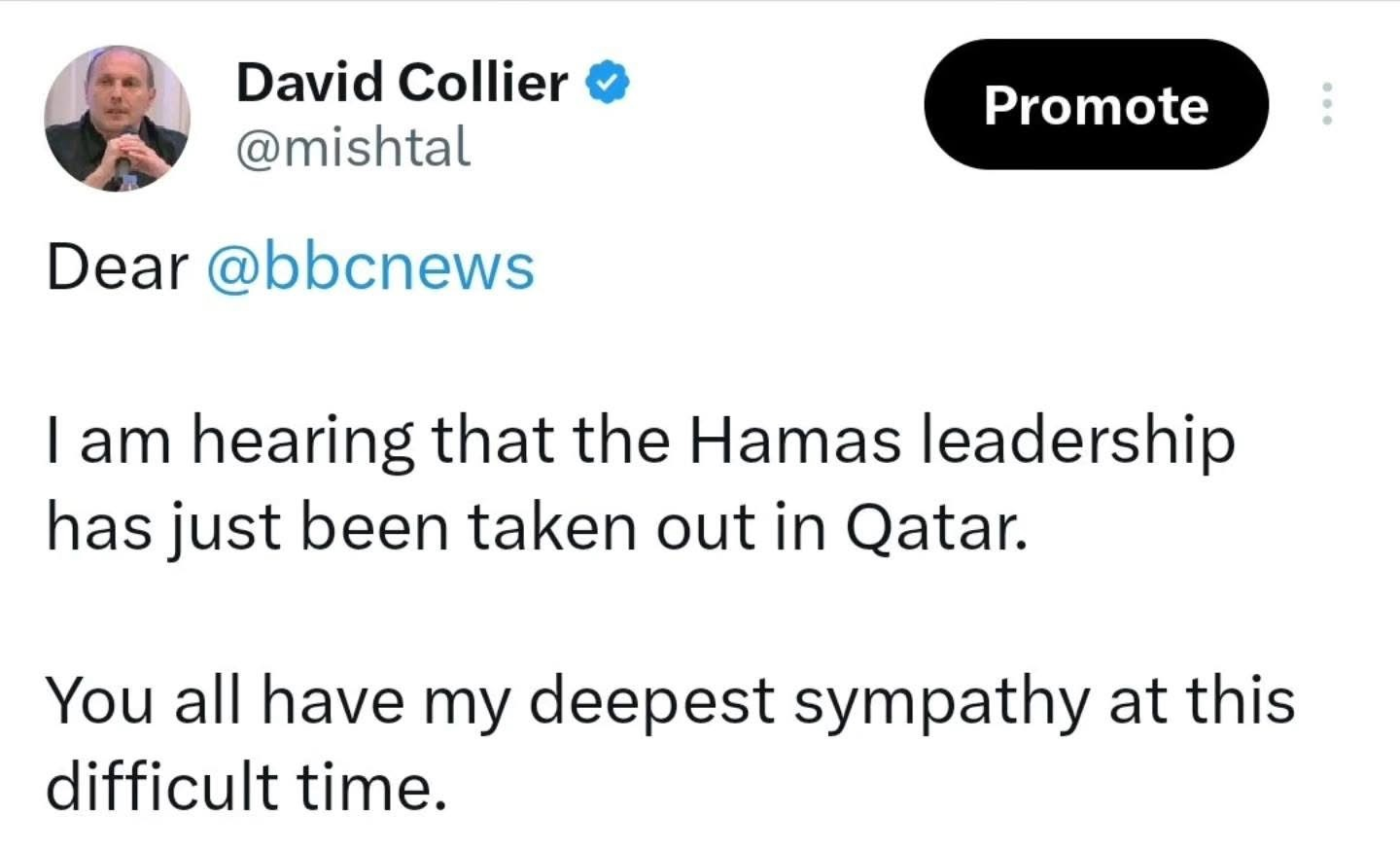The width and height of the screenshot is (1400, 849).
Task: Click the word "hearing" in the tweet
Action: pyautogui.click(x=302, y=441)
